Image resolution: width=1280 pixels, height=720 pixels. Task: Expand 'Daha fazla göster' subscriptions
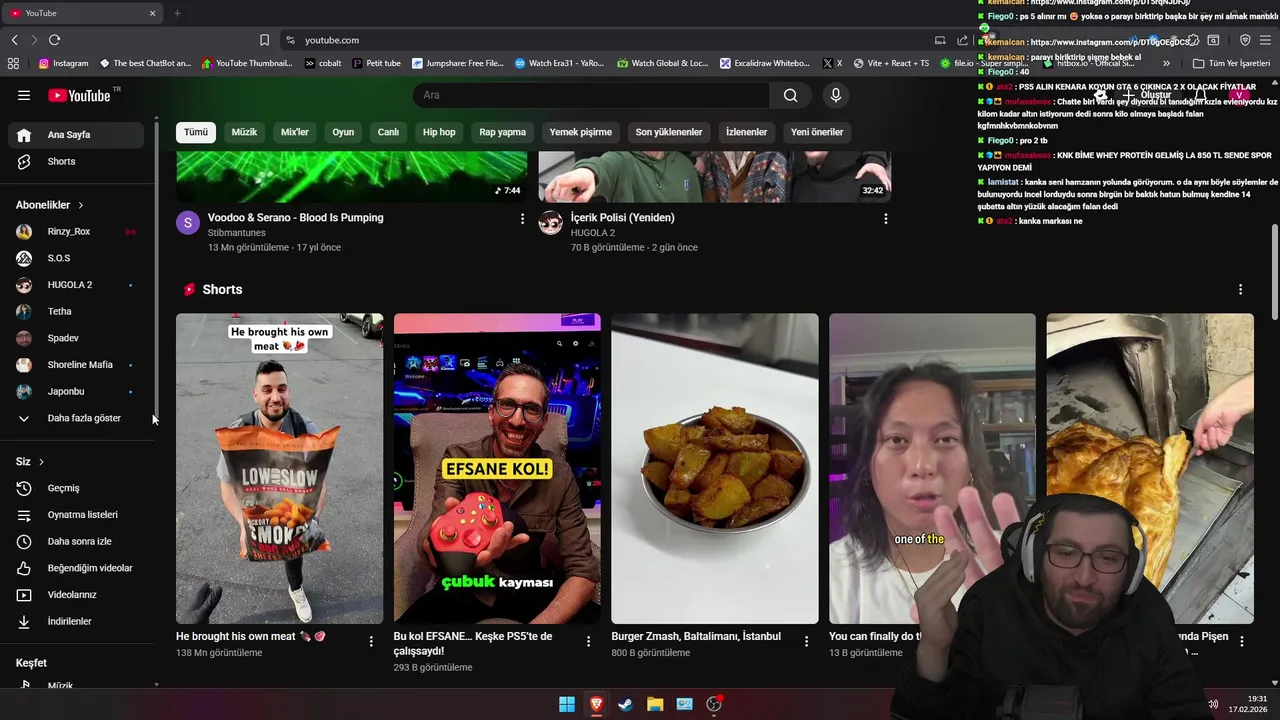[76, 418]
